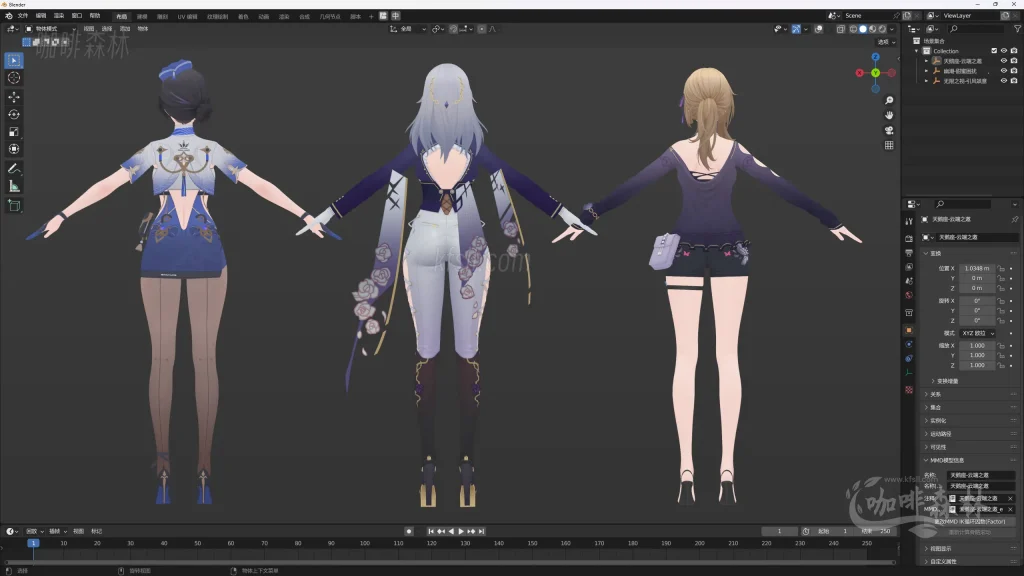
Task: Hide the third armature in the outliner
Action: 1004,81
